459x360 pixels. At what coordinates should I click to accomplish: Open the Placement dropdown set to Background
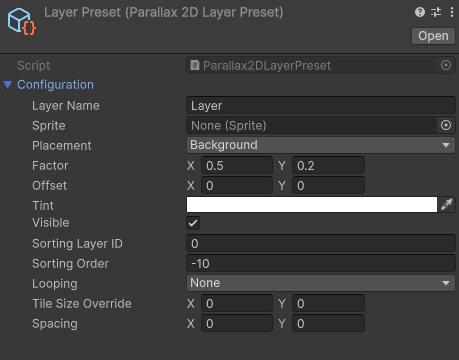tap(321, 145)
